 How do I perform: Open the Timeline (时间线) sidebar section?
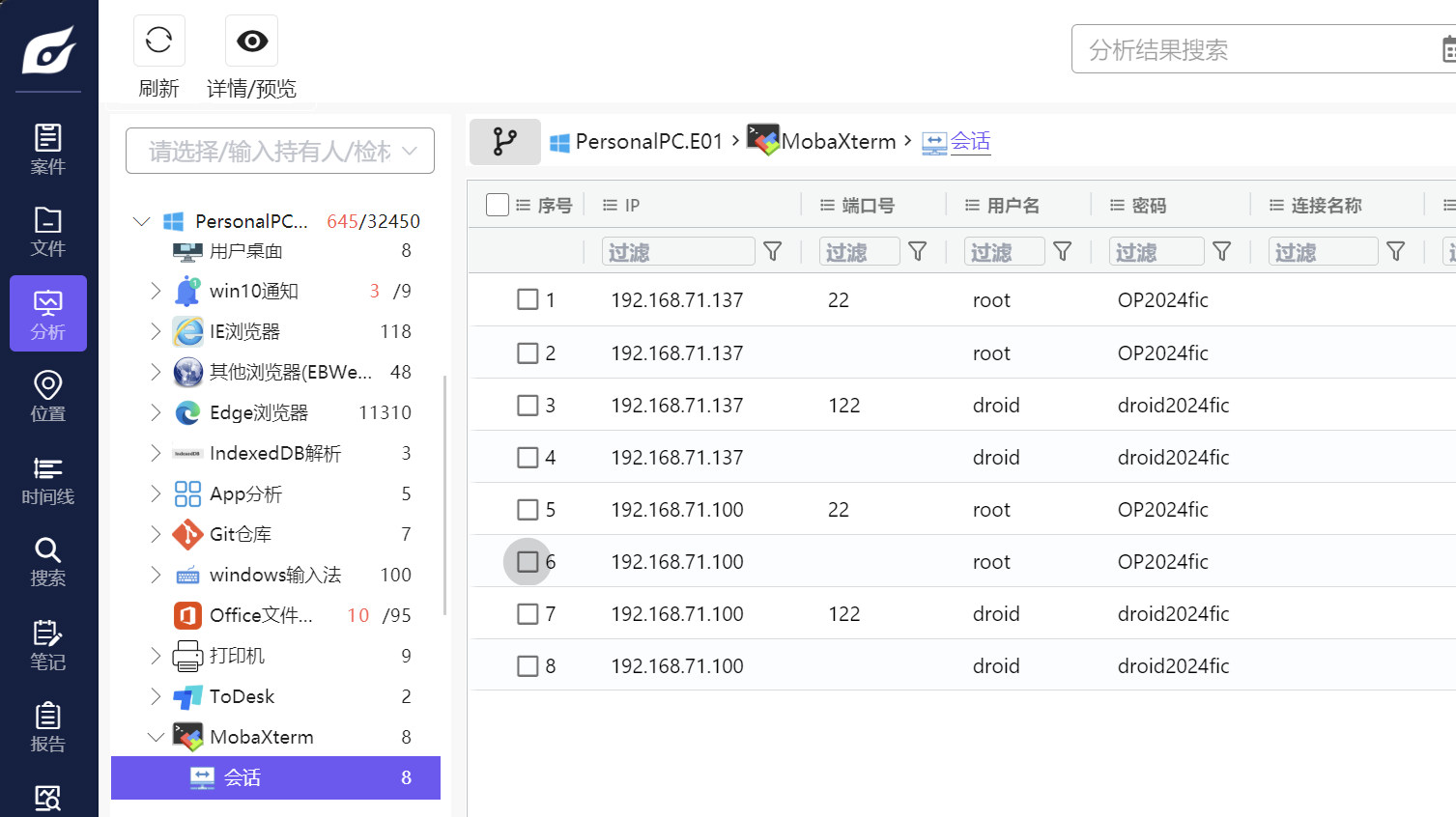point(47,480)
